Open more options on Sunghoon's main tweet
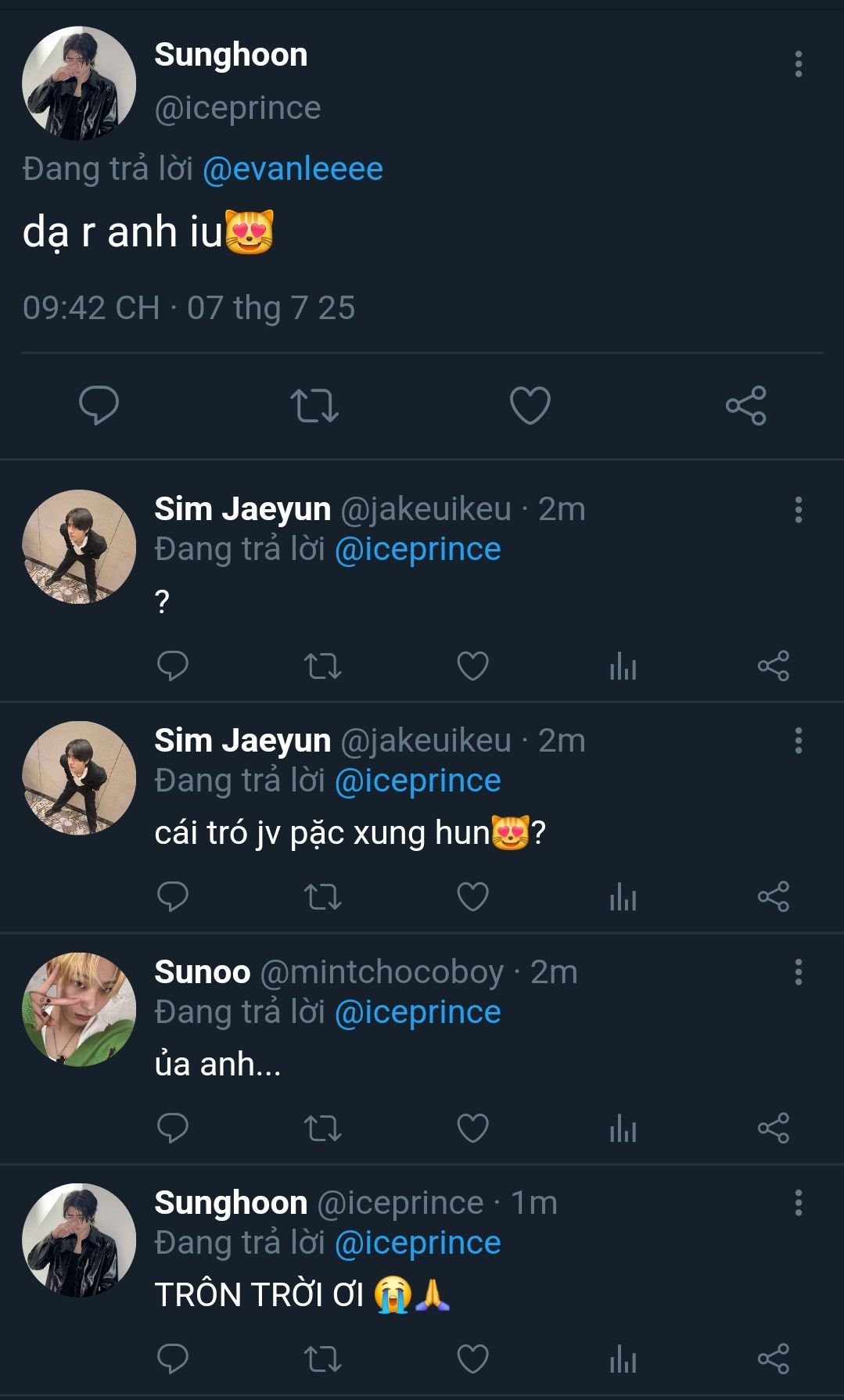Screen dimensions: 844x1400 (x=798, y=64)
